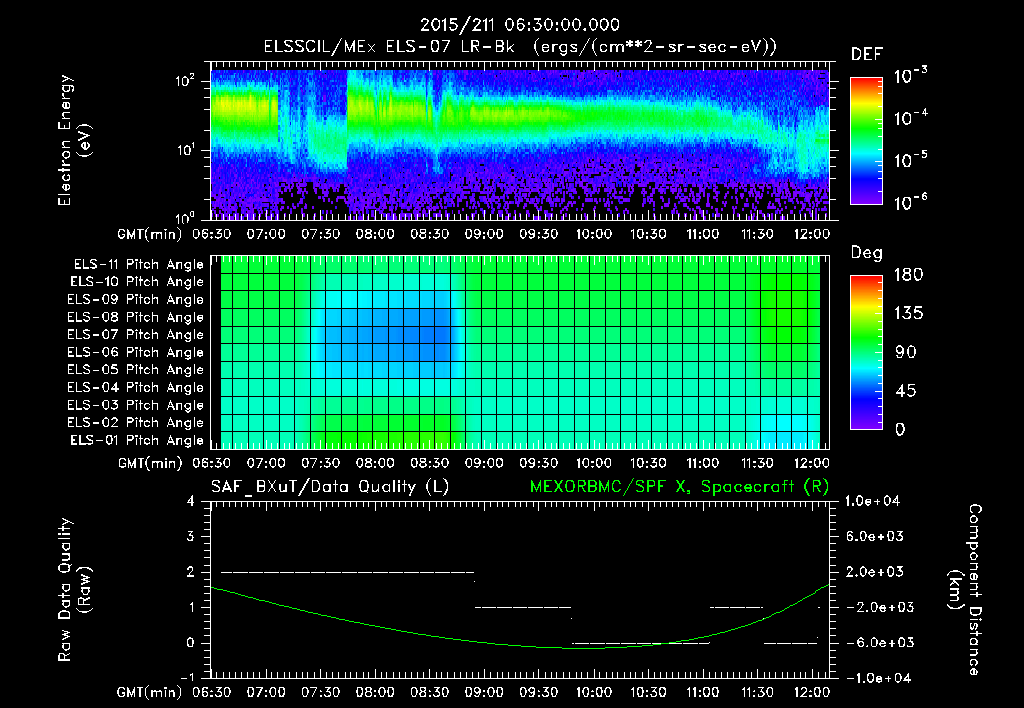Click the ELS-11 Pitch Angle label

tap(138, 265)
